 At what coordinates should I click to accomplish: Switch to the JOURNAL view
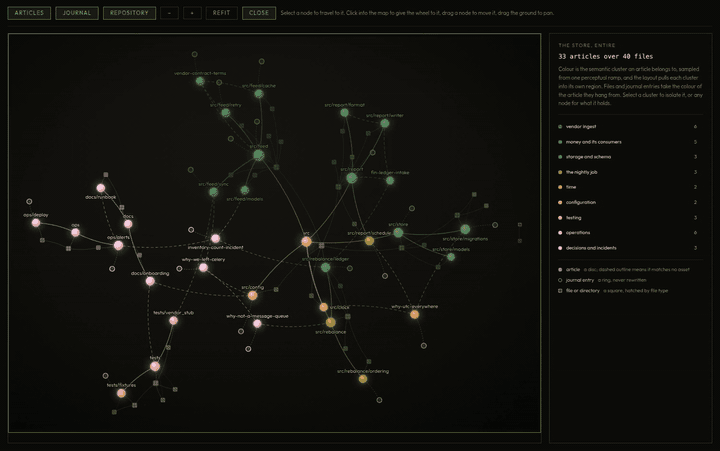click(77, 13)
